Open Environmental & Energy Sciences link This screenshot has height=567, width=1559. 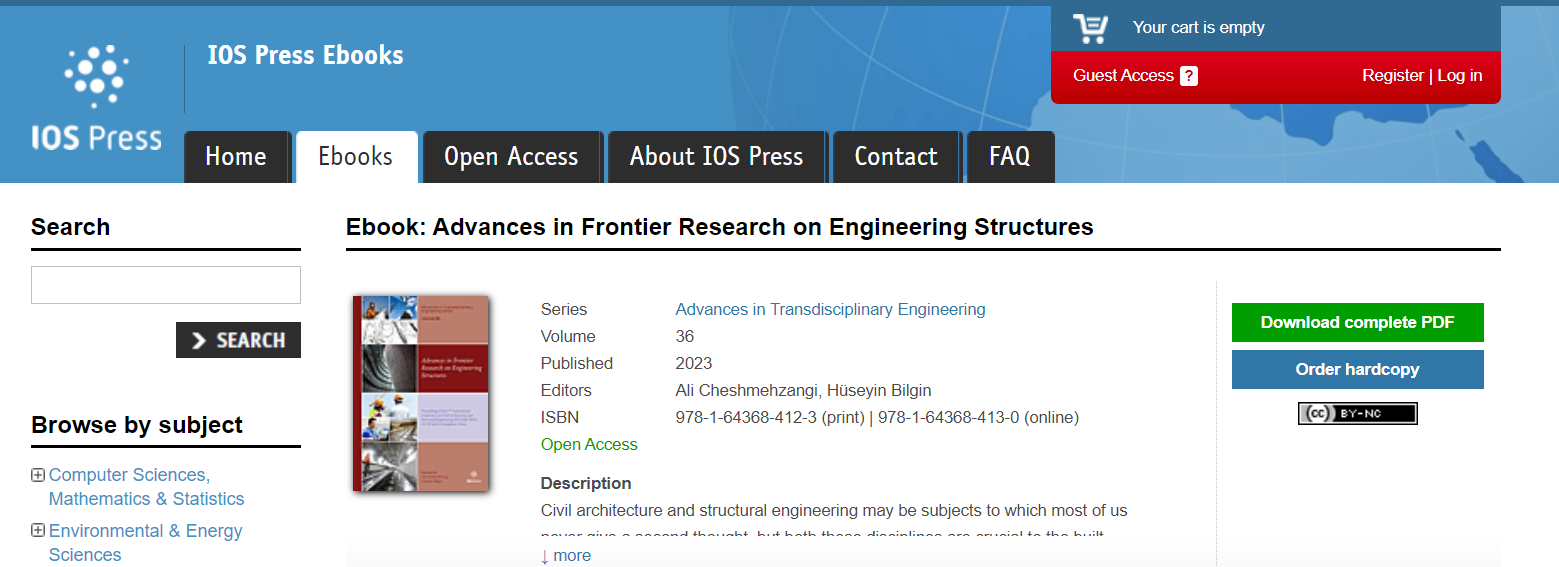(x=145, y=543)
